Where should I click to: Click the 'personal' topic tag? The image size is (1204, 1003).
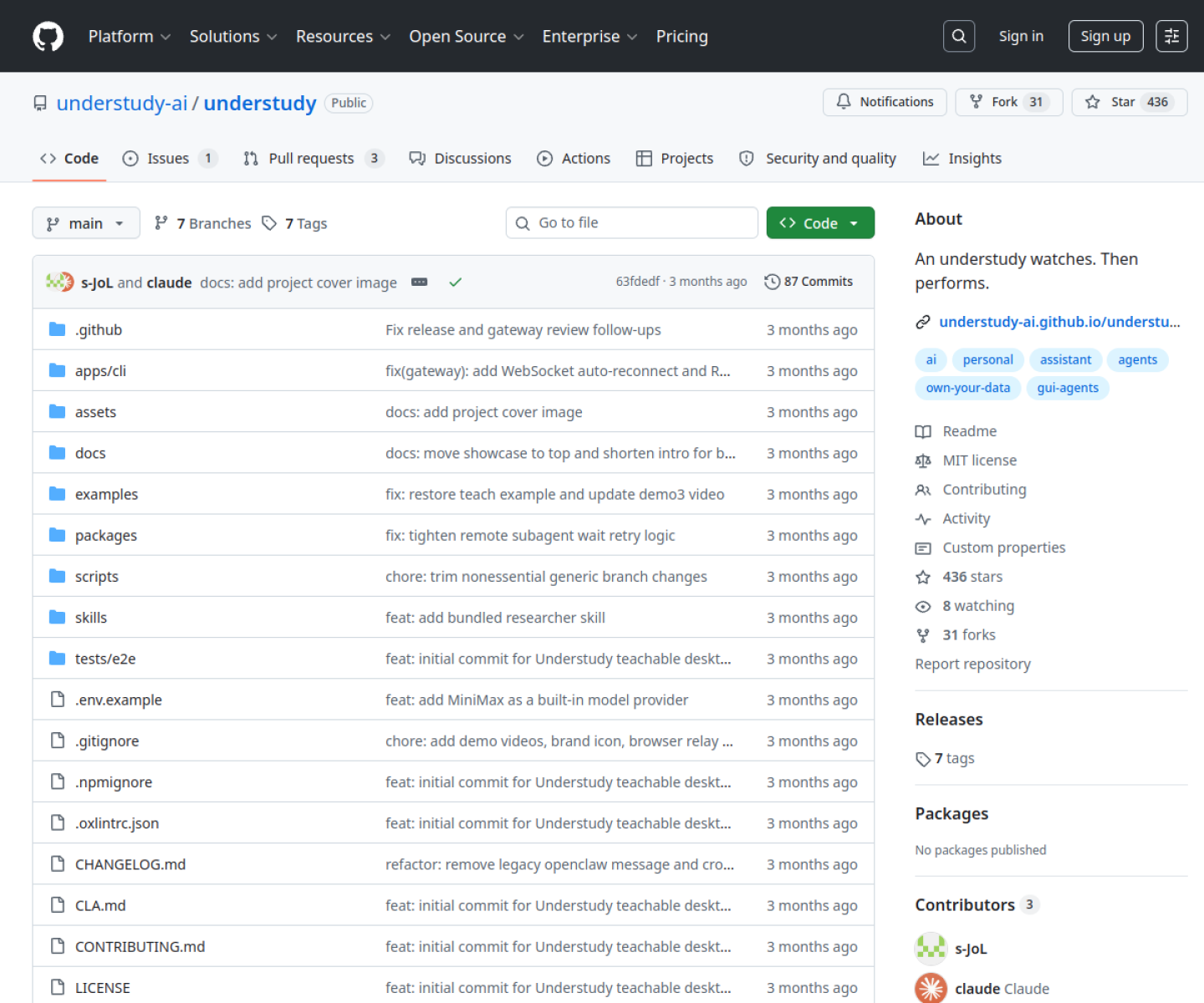[987, 359]
